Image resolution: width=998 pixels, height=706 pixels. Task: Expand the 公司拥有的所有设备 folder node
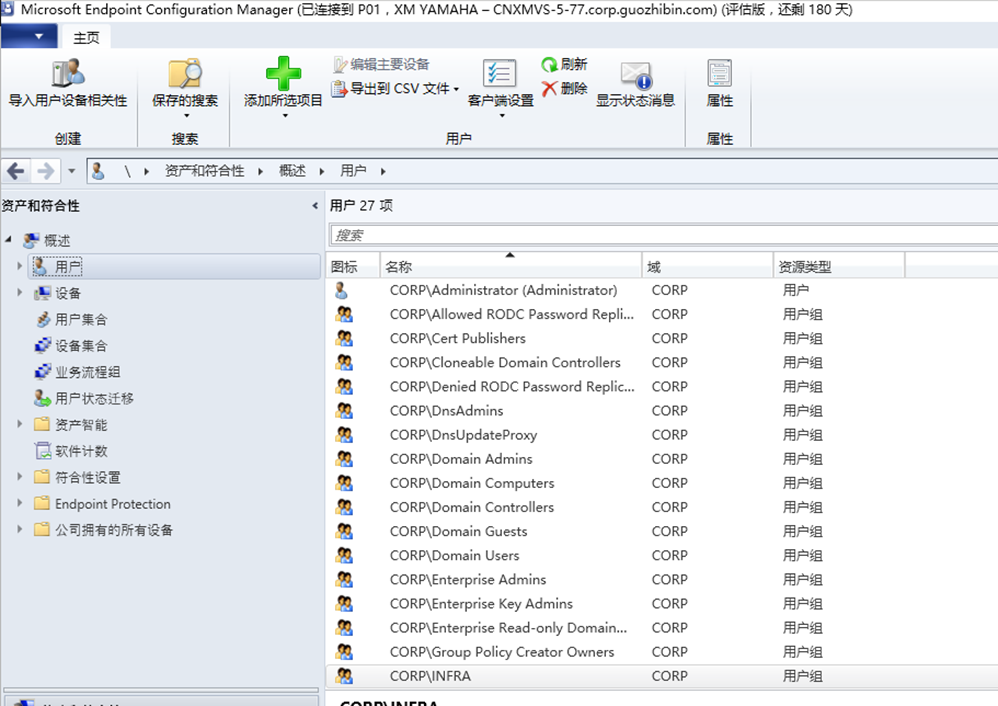tap(20, 529)
